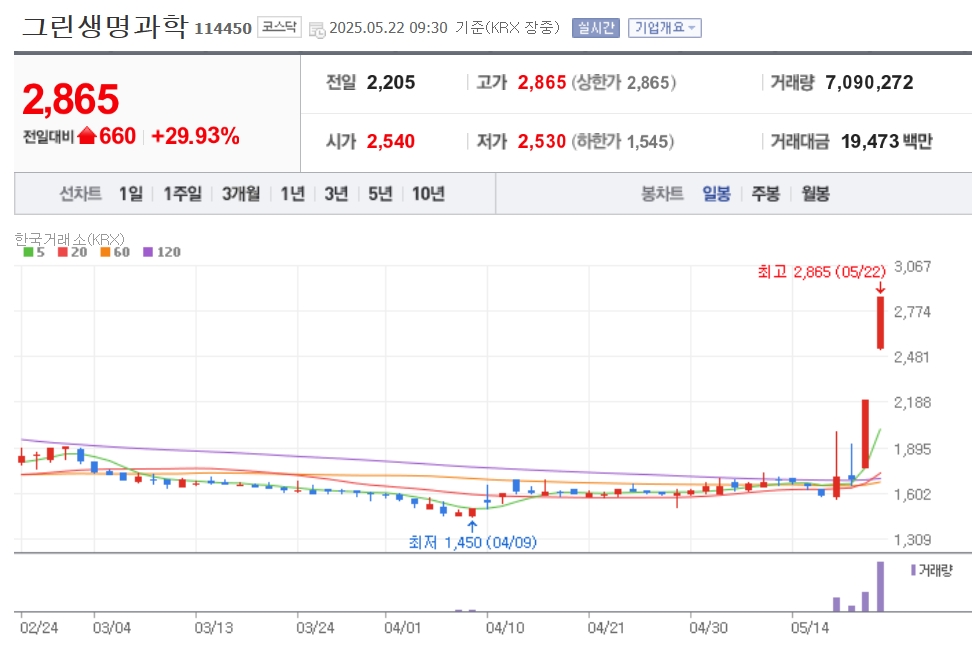Click the 최저 1,450 low marker

point(472,542)
